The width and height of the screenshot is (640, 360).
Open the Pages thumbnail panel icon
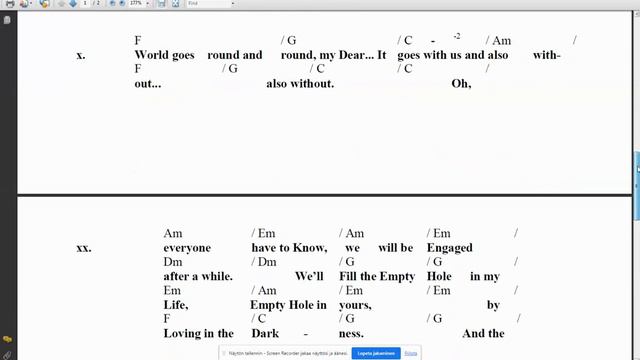tap(7, 20)
